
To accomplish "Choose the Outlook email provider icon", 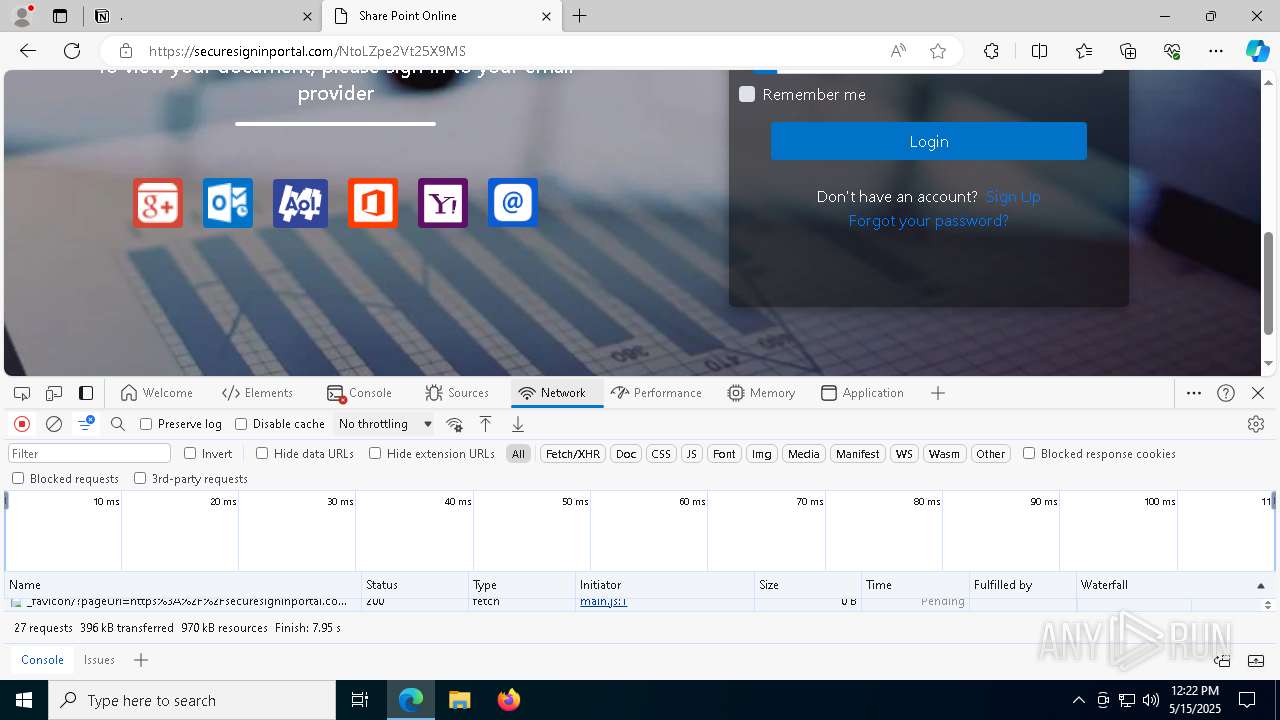I will tap(228, 203).
